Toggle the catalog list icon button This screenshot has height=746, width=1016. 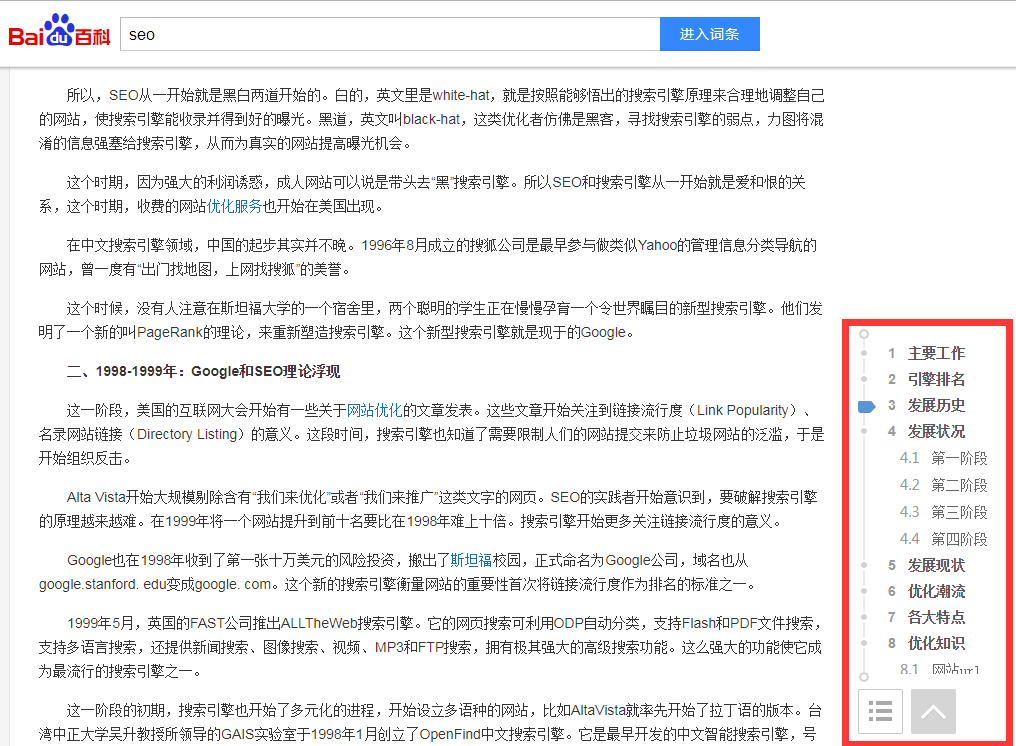880,712
